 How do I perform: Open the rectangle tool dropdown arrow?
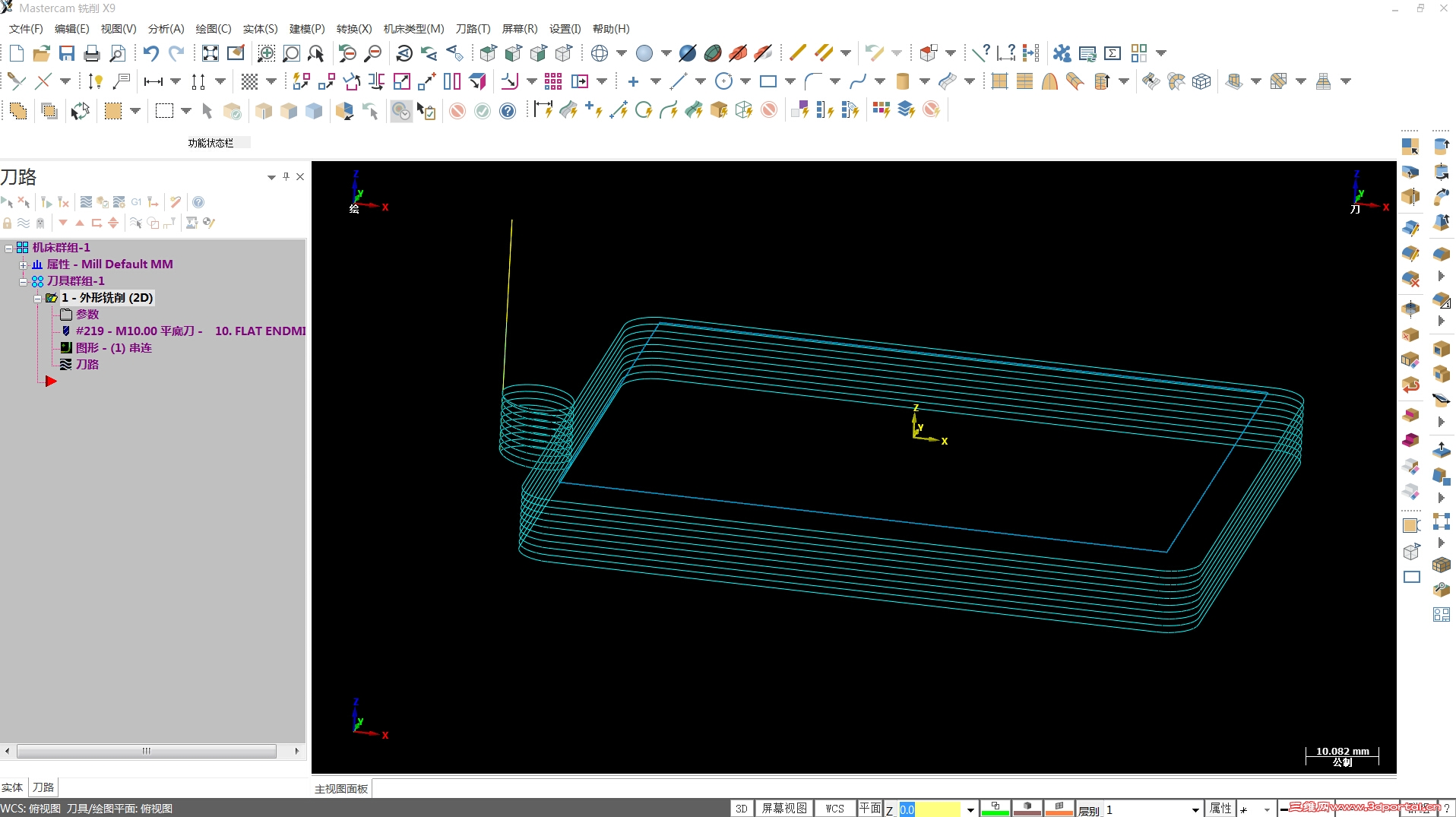pyautogui.click(x=790, y=81)
